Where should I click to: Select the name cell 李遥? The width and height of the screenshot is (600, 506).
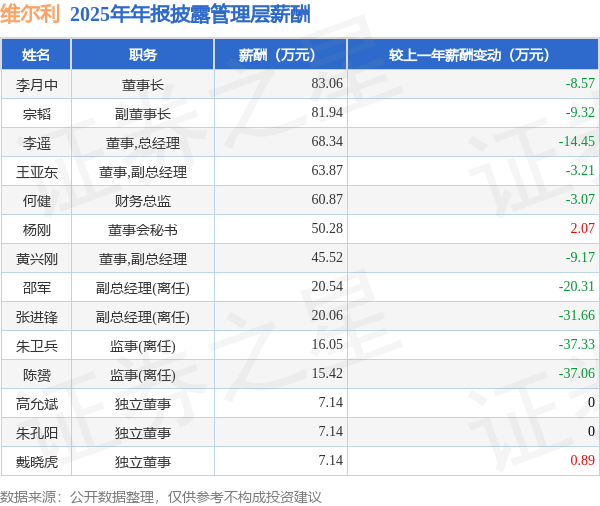click(x=37, y=143)
